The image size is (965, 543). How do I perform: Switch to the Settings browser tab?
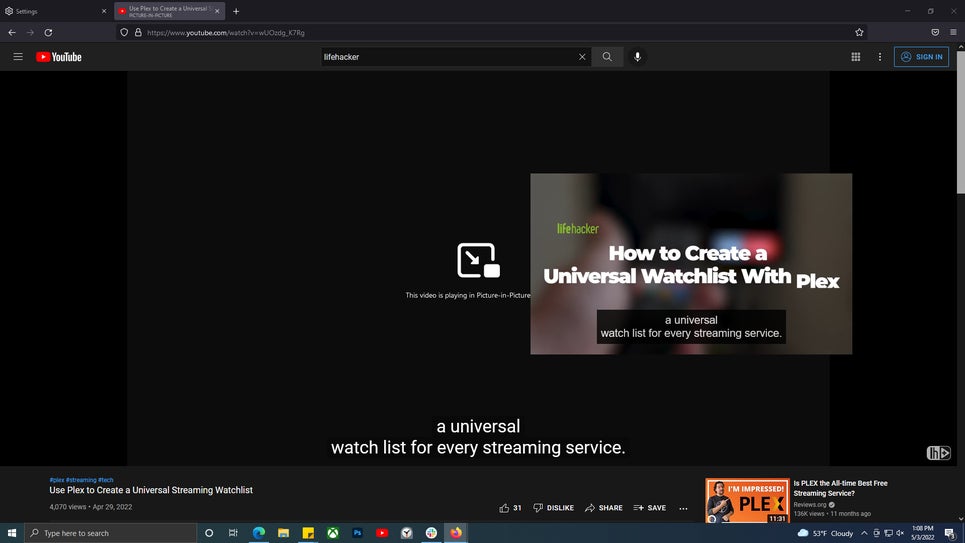[55, 11]
